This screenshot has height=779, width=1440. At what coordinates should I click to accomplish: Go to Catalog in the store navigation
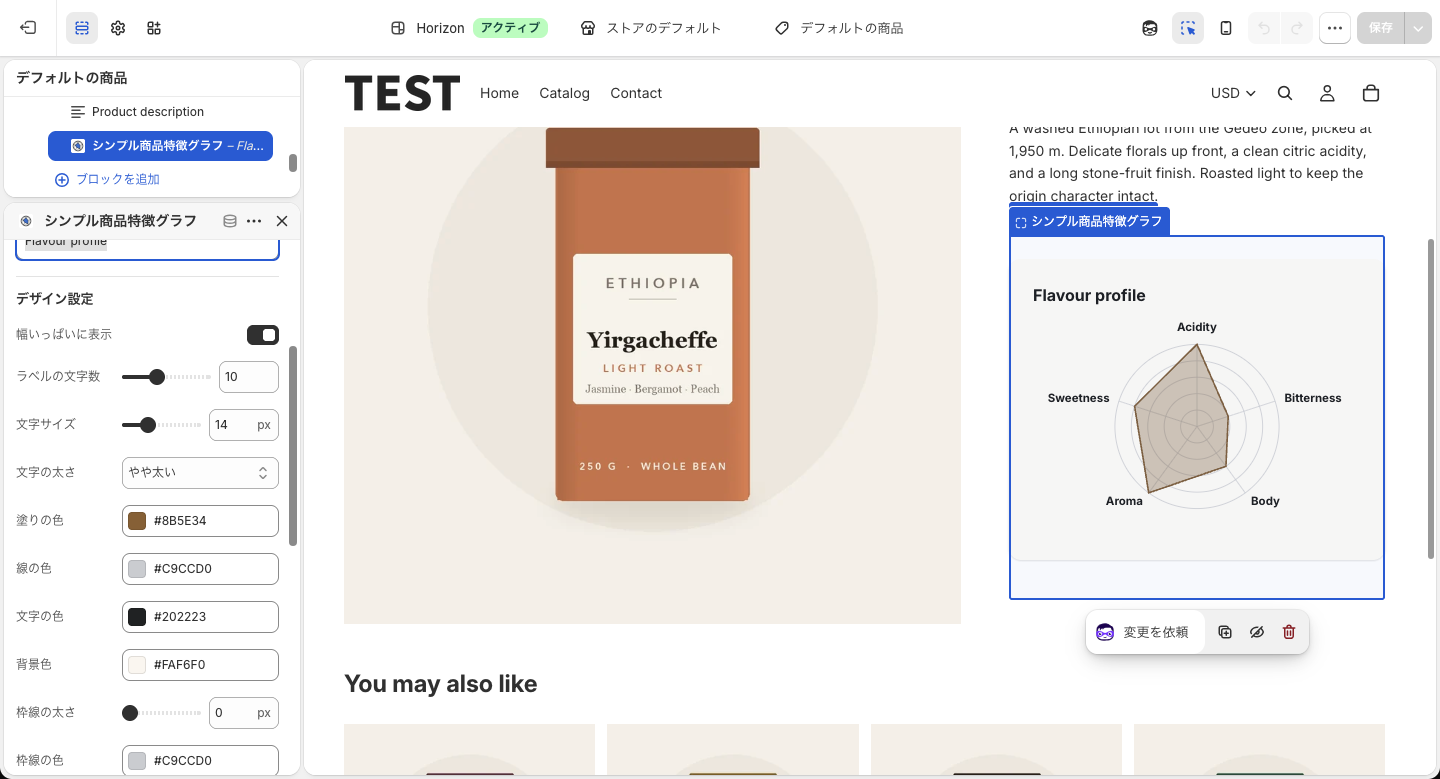[564, 93]
